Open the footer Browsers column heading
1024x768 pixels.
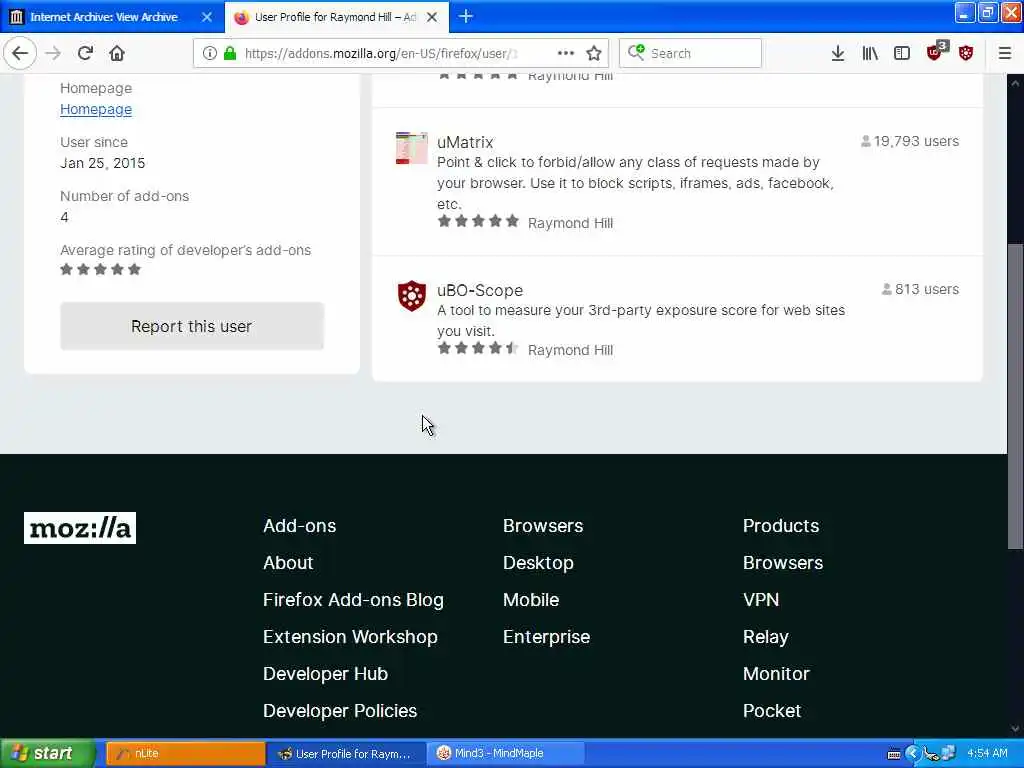[x=543, y=526]
